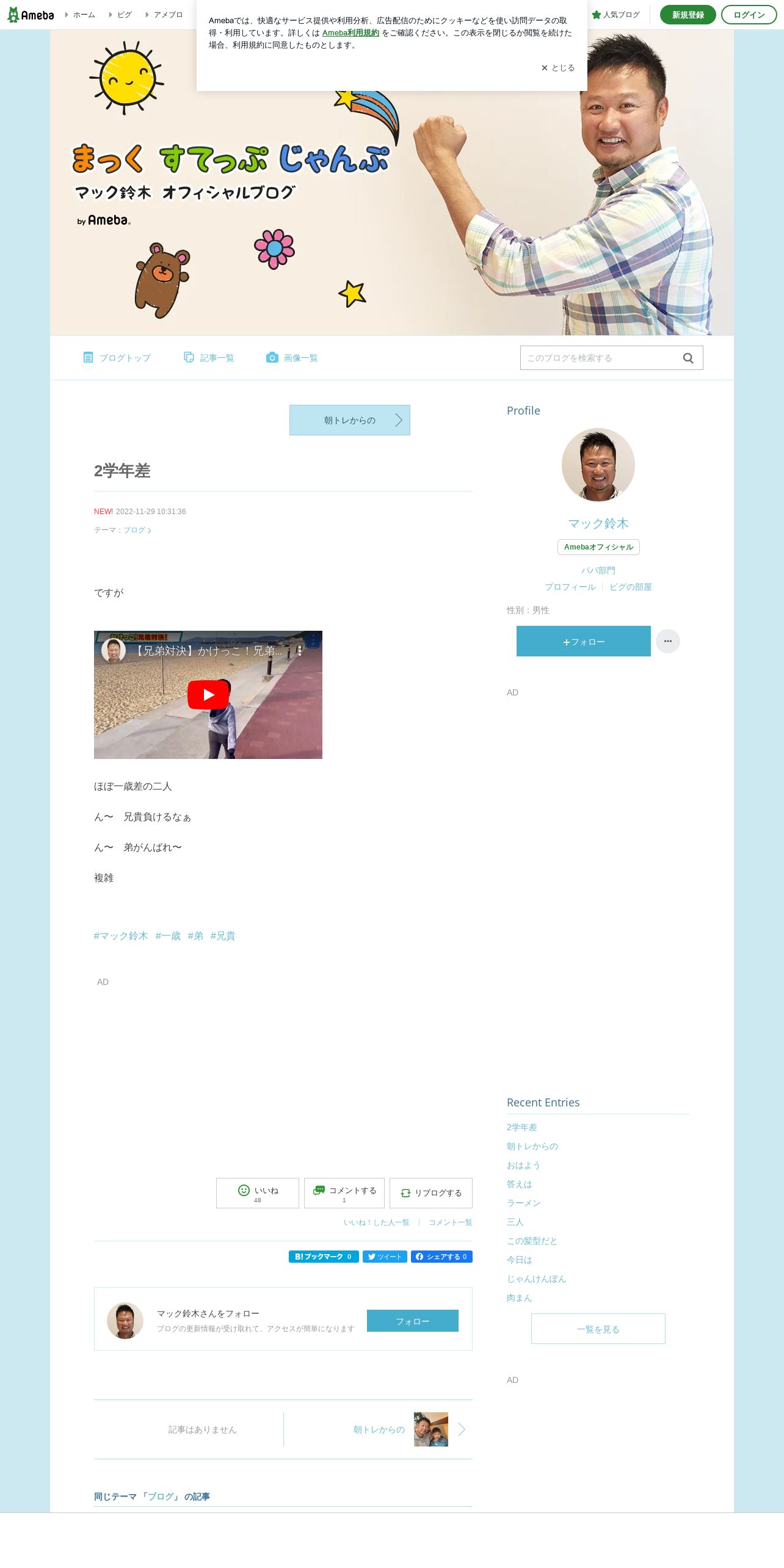Click the magnifier search icon
Viewport: 784px width, 1568px height.
[688, 358]
